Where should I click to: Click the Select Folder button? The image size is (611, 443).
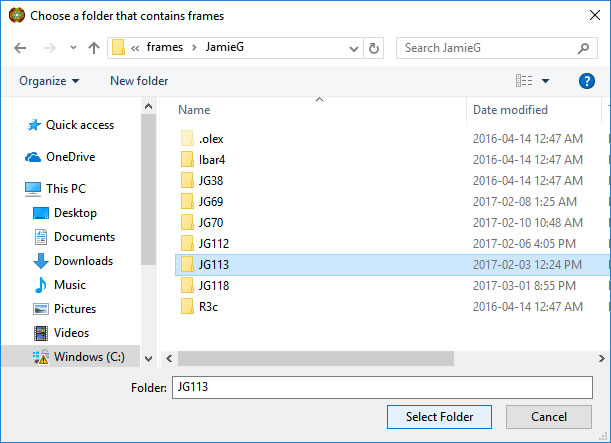click(439, 416)
